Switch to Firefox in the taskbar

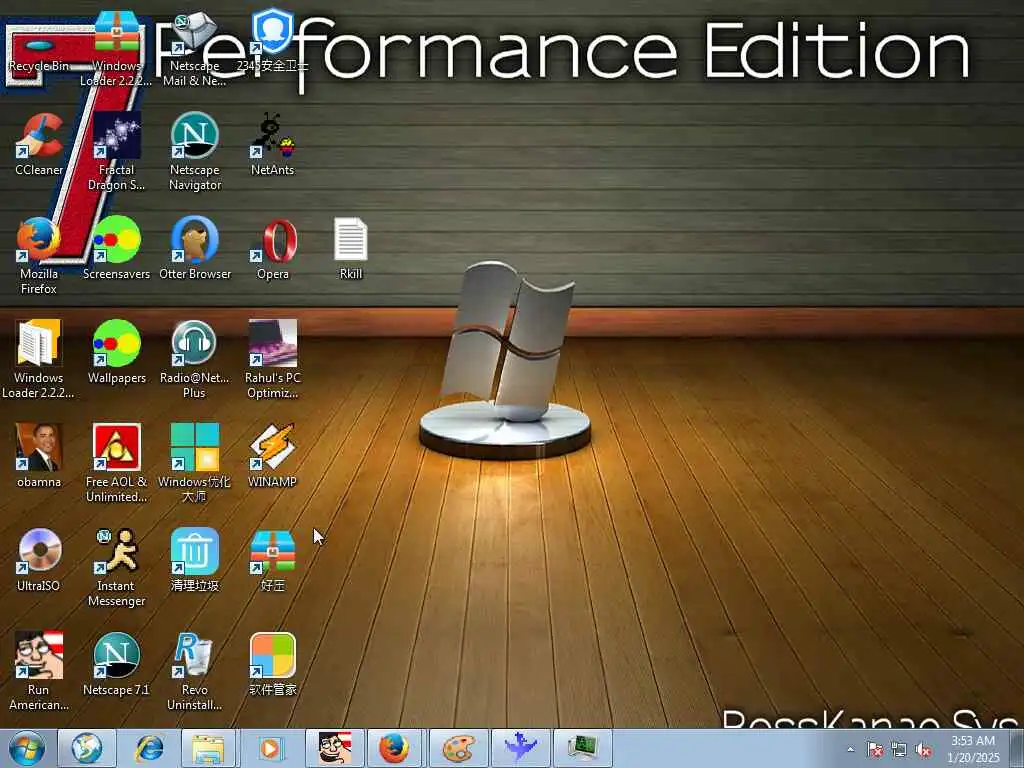click(x=395, y=748)
